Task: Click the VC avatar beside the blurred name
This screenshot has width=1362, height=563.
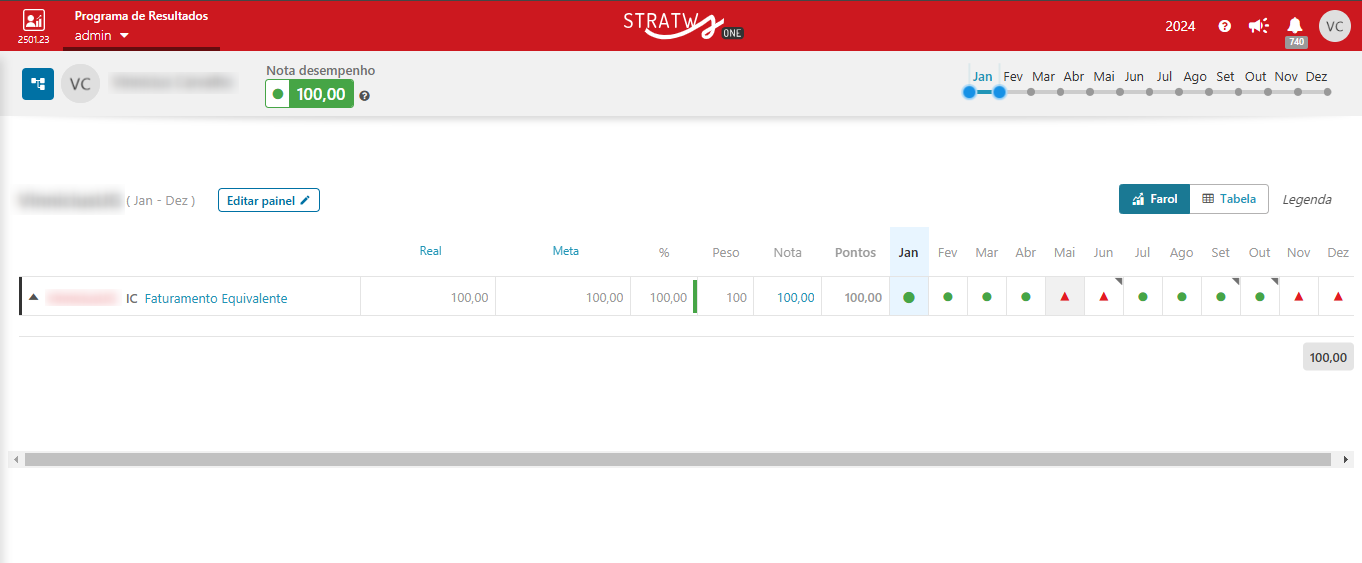Action: click(x=80, y=84)
